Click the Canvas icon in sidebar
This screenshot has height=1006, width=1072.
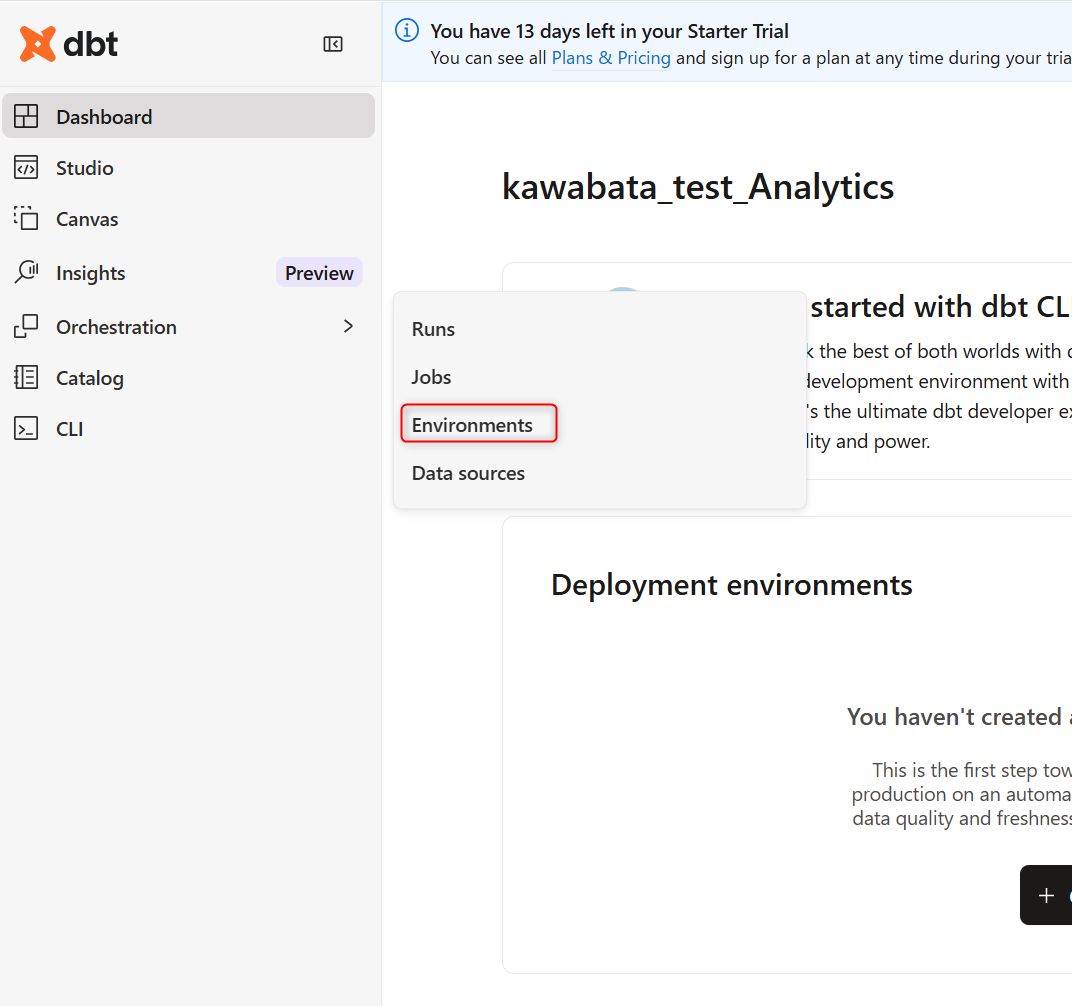tap(26, 218)
